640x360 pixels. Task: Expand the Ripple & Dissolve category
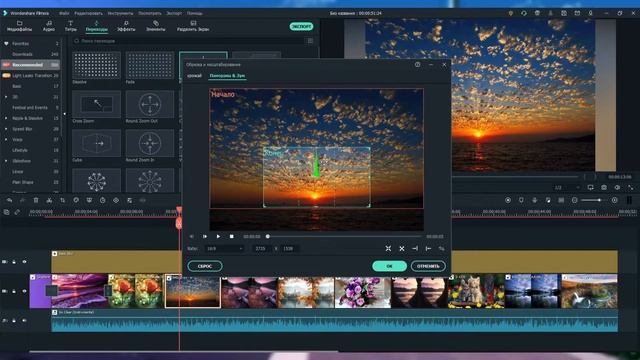click(6, 118)
